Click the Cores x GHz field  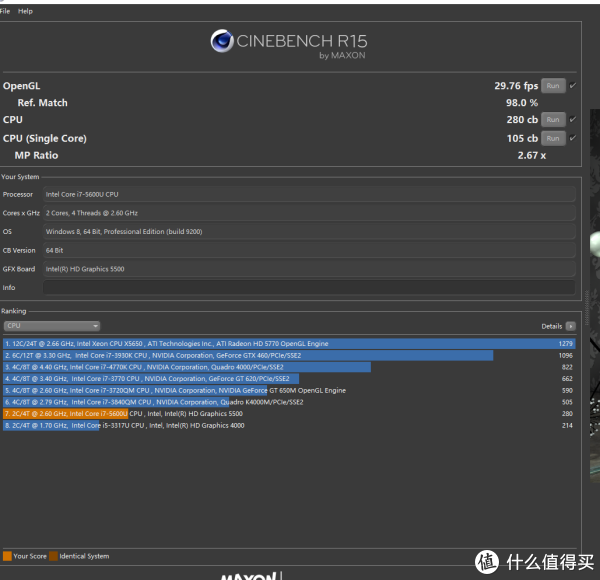(309, 213)
